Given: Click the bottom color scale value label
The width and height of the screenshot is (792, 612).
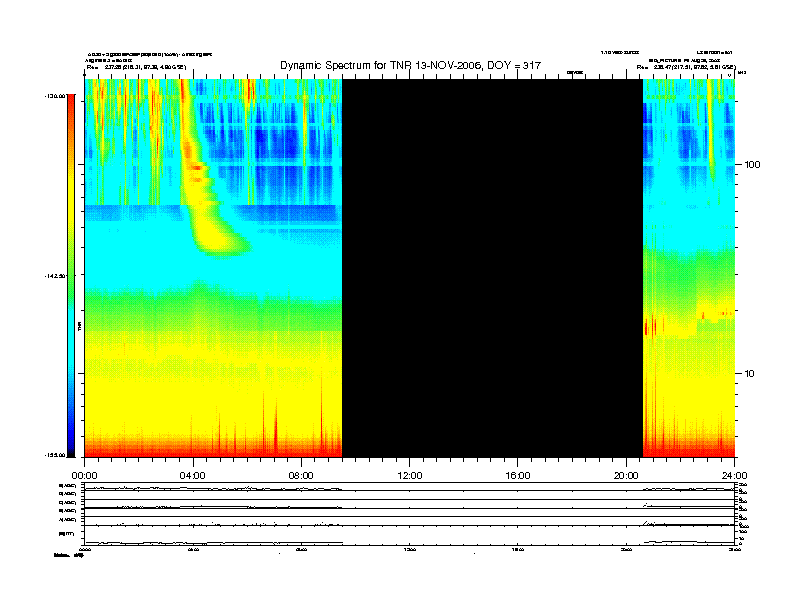Looking at the screenshot, I should coord(55,455).
